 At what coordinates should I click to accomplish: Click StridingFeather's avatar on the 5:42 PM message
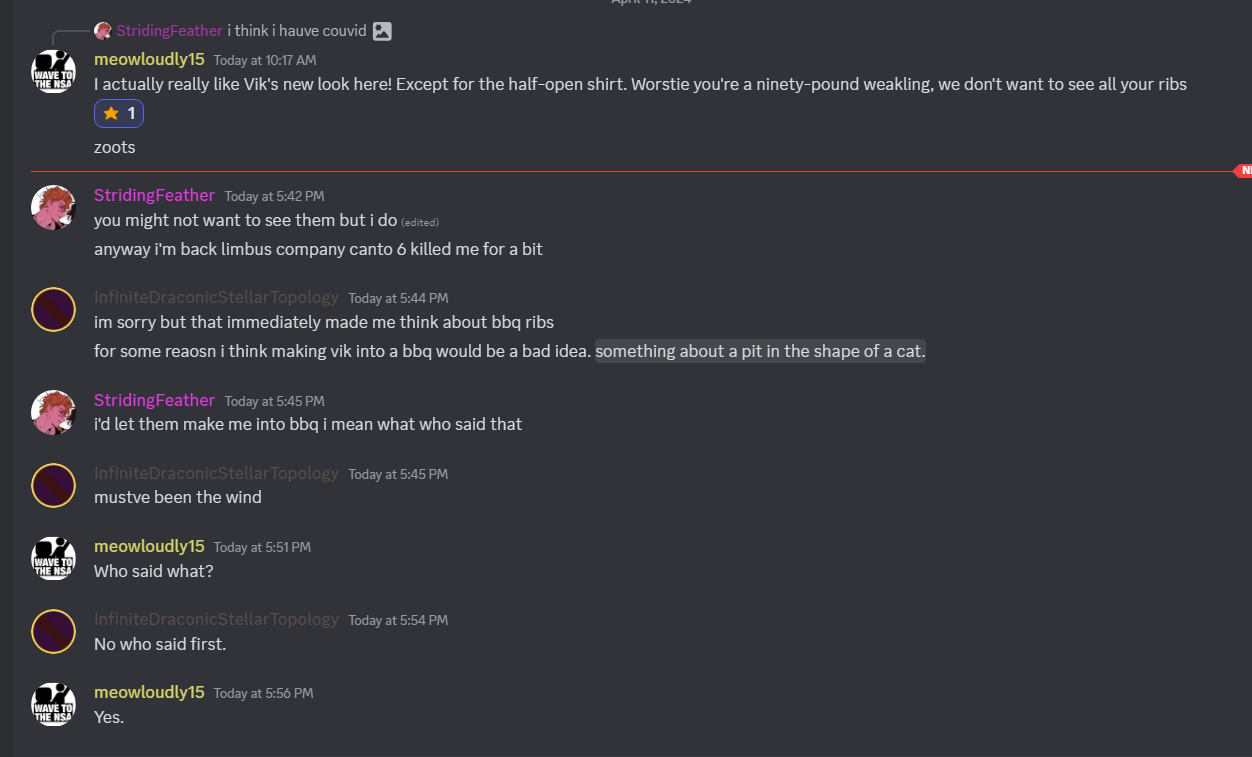pos(54,207)
